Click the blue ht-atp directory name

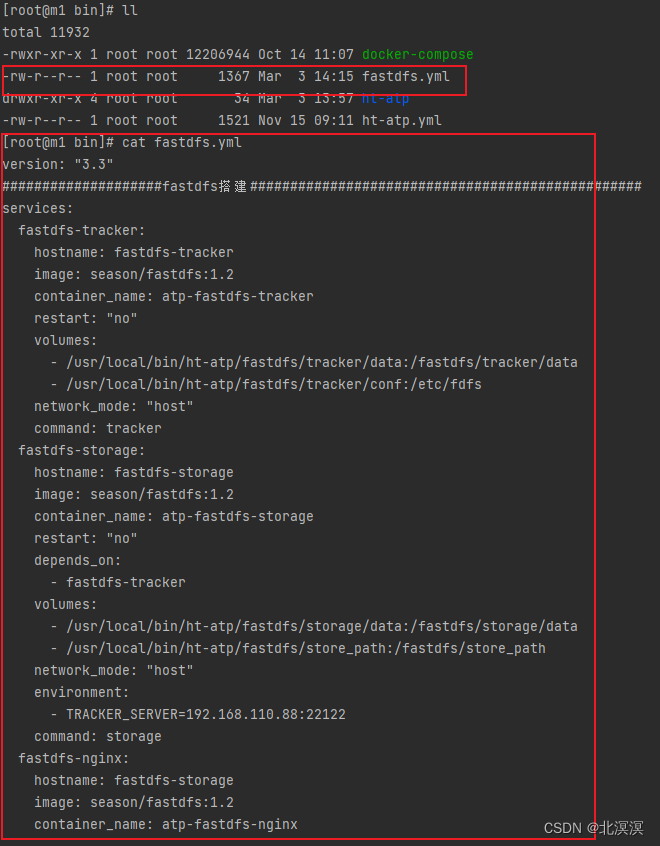(385, 99)
